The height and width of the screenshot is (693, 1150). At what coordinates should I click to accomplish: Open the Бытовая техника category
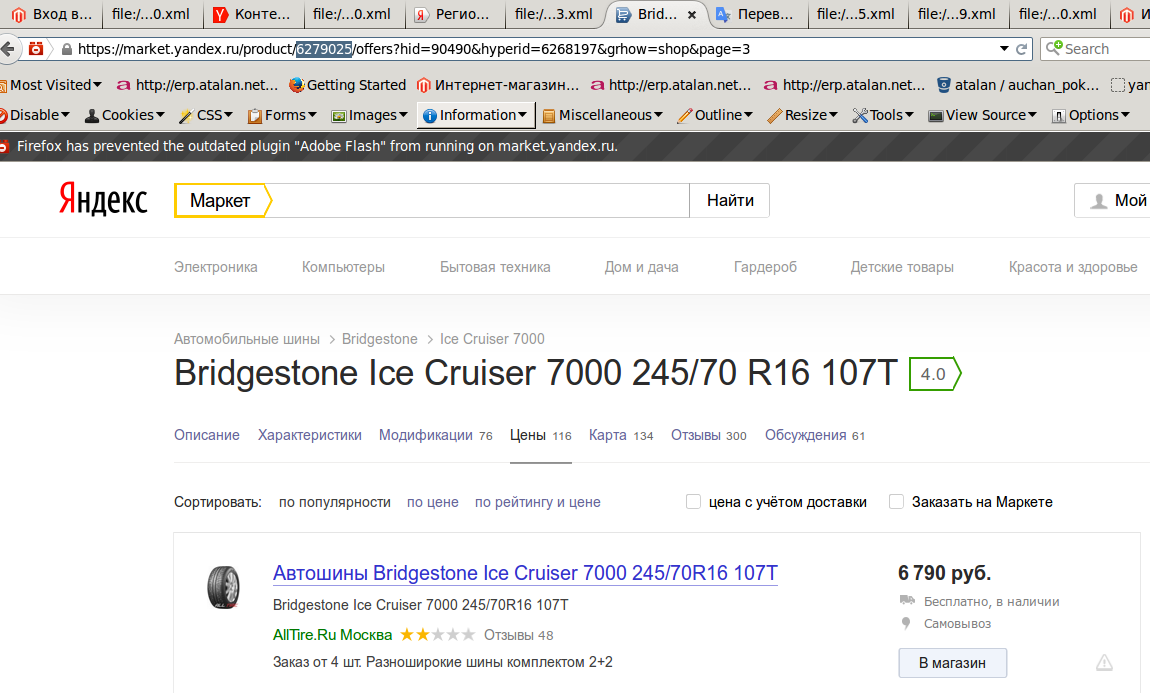(x=495, y=267)
